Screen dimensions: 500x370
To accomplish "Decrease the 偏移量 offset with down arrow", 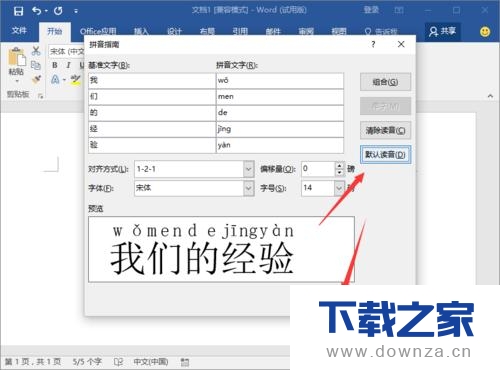I will click(x=339, y=173).
